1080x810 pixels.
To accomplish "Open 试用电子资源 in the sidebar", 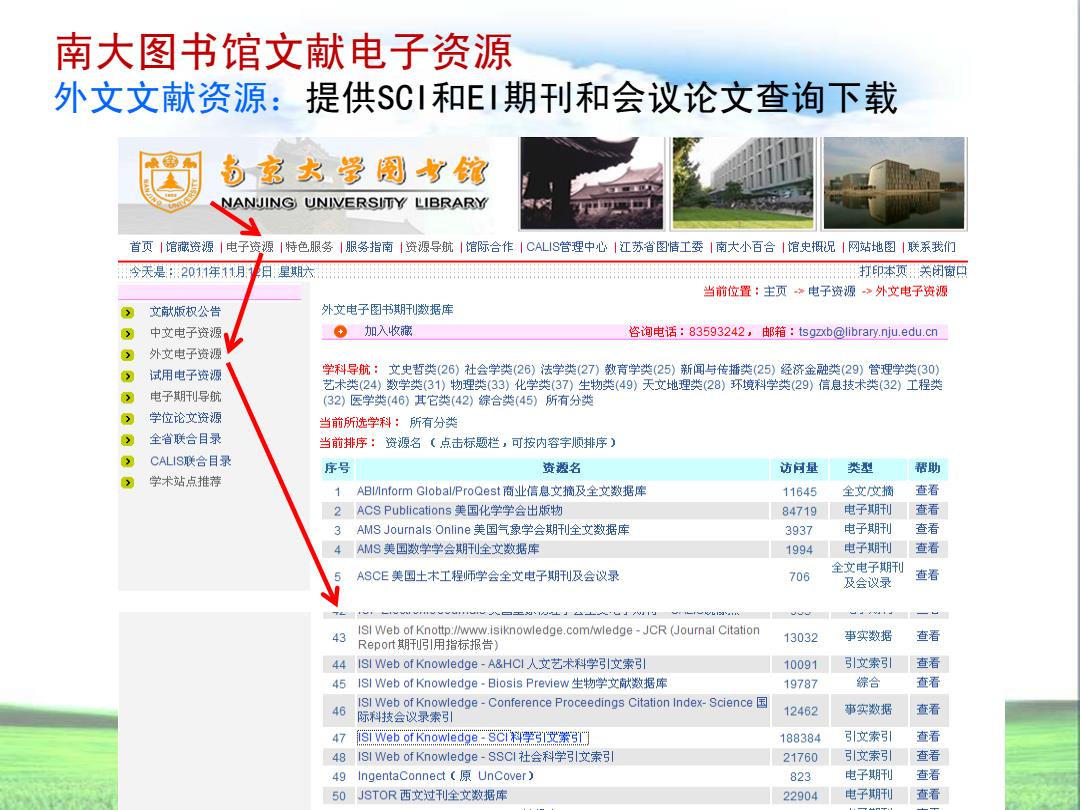I will pyautogui.click(x=185, y=375).
